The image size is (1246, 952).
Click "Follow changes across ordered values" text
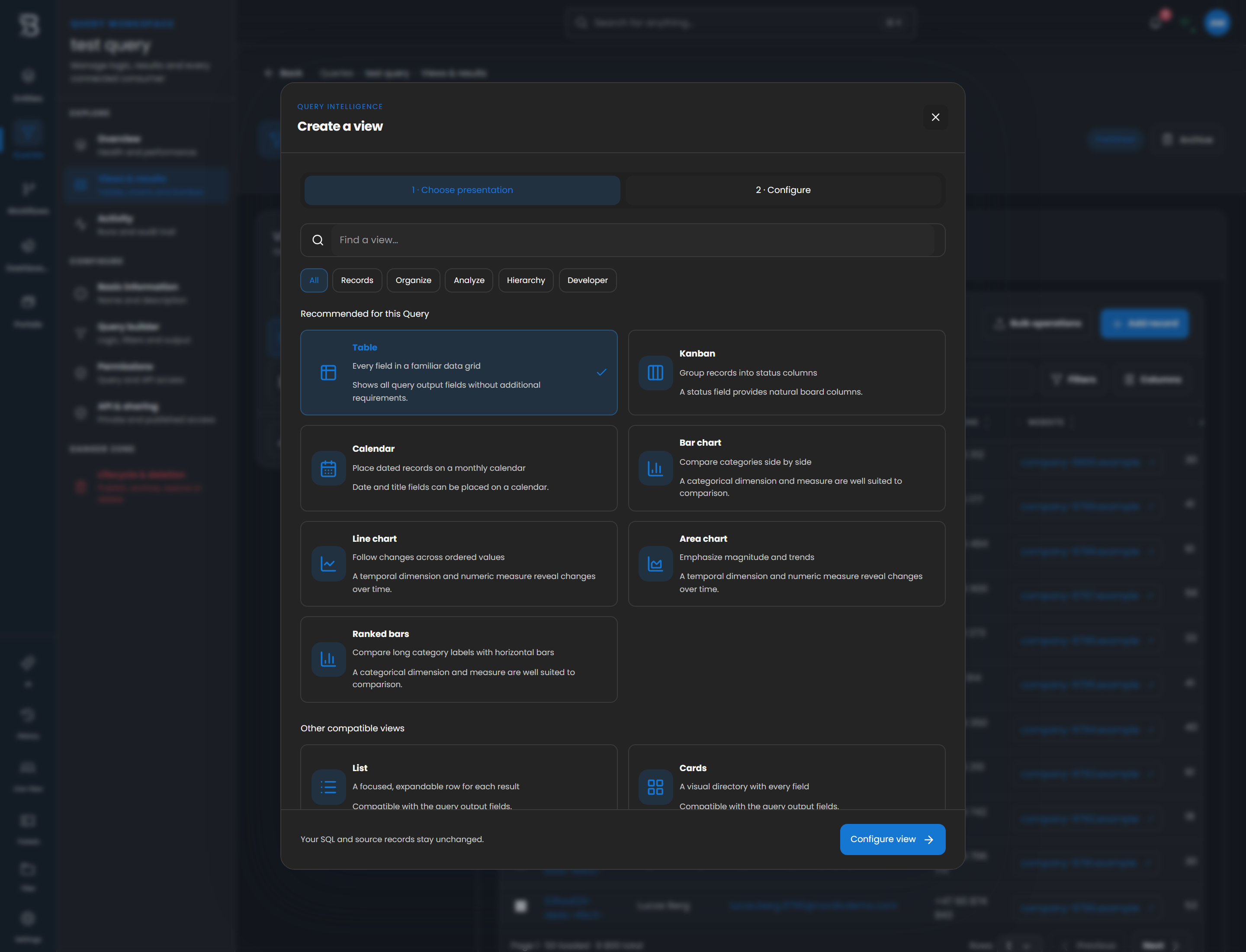[x=428, y=557]
